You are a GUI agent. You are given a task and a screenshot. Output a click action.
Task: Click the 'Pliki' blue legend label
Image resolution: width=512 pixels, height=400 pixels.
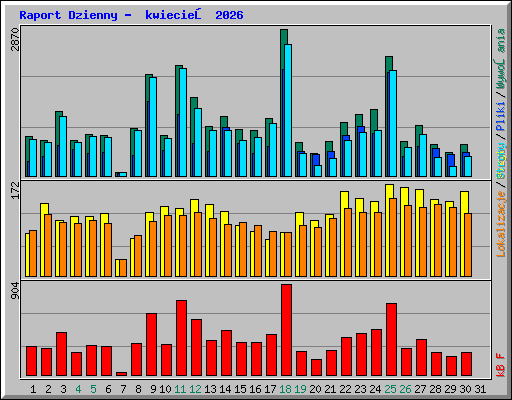(501, 117)
